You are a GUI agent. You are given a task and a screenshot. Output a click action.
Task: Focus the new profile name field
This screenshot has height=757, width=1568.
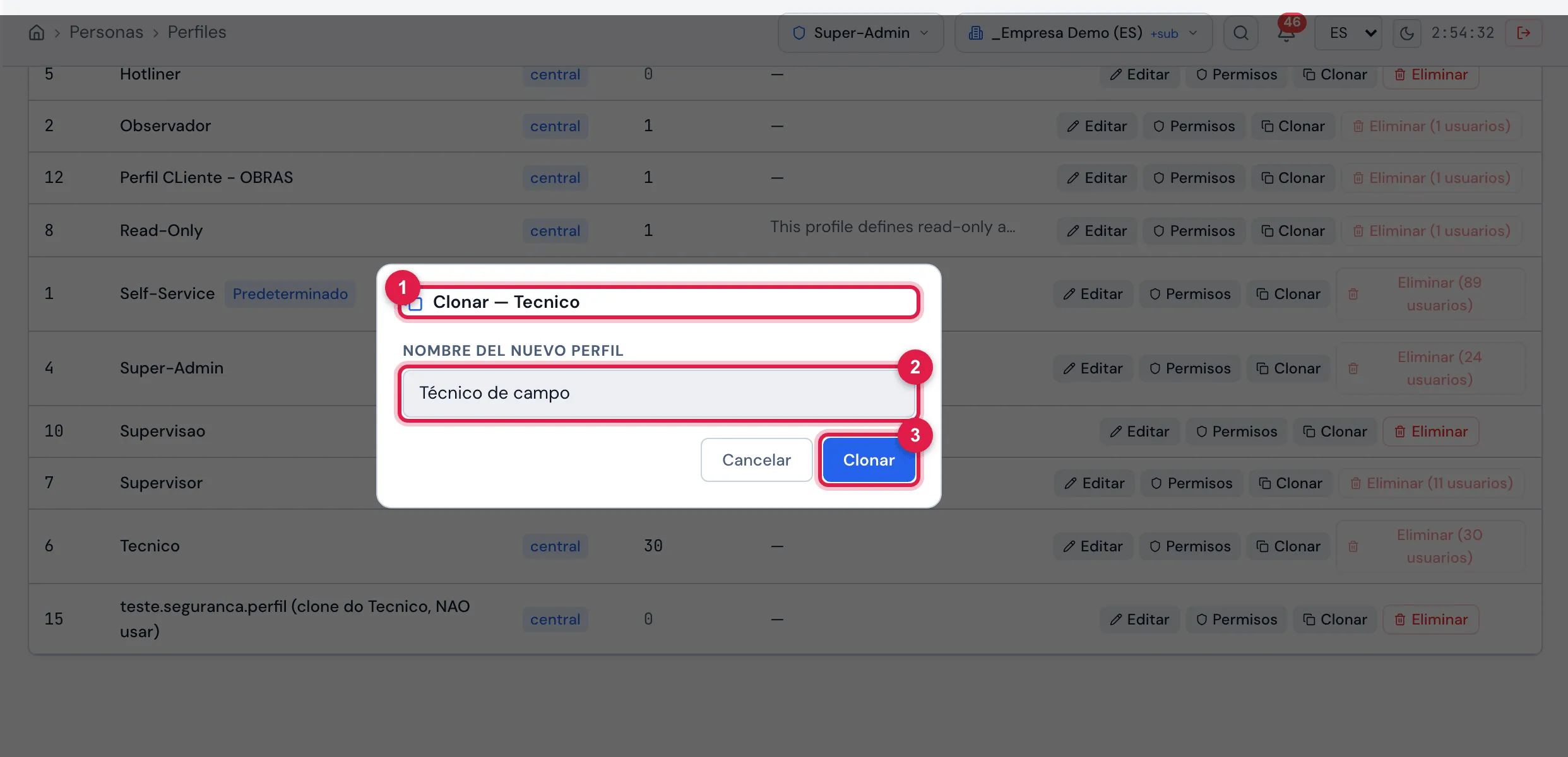tap(658, 393)
